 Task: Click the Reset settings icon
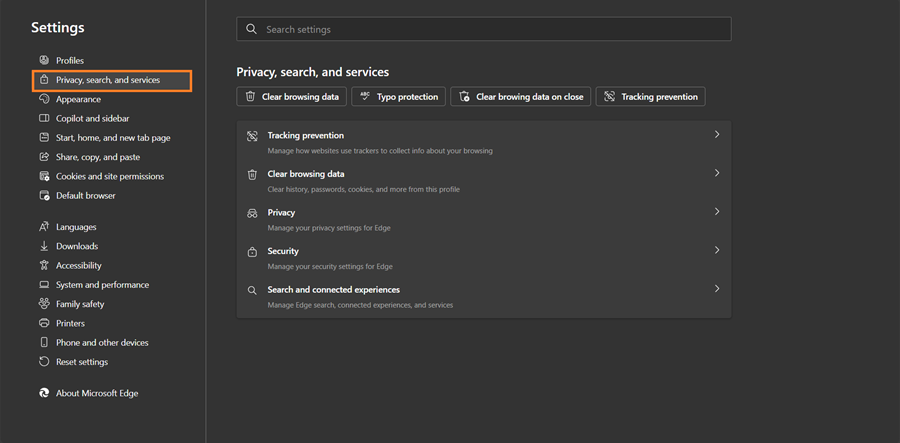click(x=44, y=362)
